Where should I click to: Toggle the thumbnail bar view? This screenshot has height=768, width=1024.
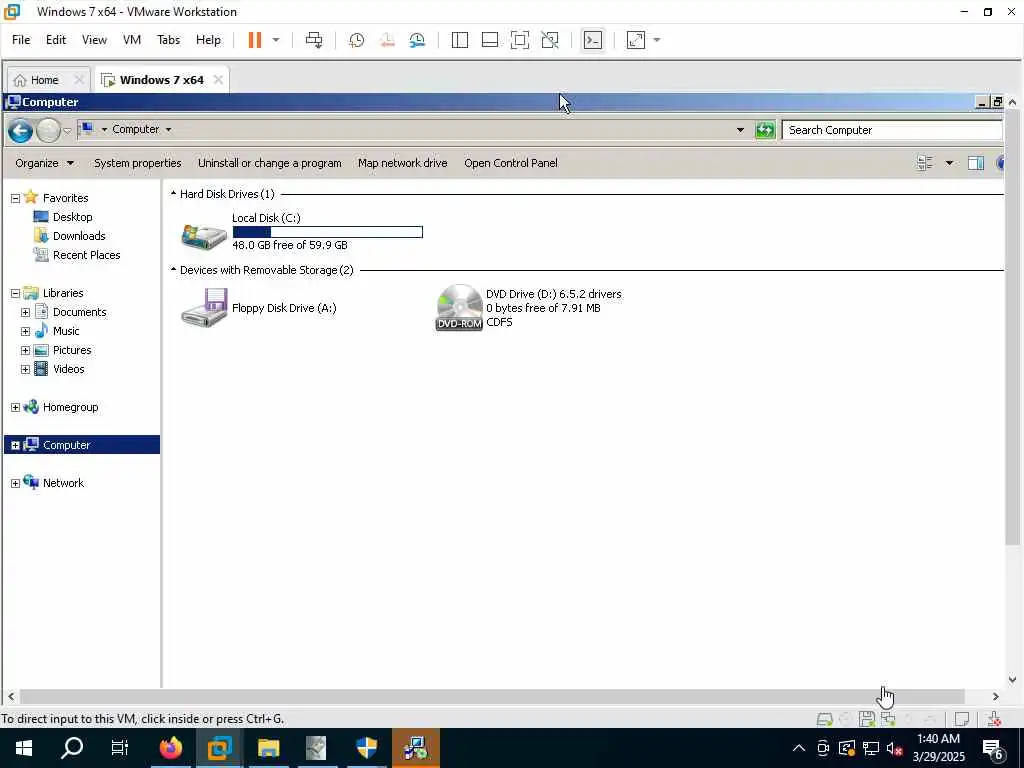pyautogui.click(x=490, y=40)
